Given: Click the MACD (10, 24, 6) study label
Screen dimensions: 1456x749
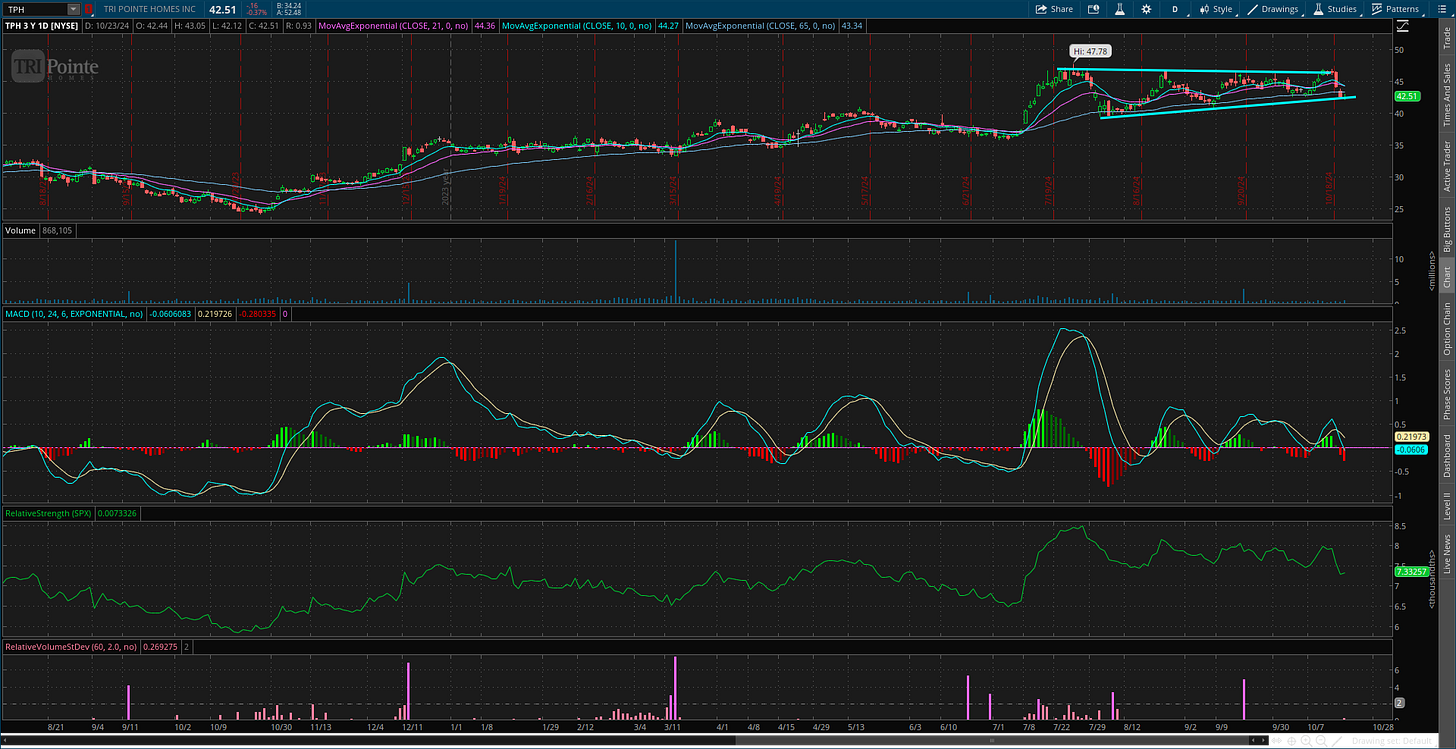Looking at the screenshot, I should [x=73, y=315].
